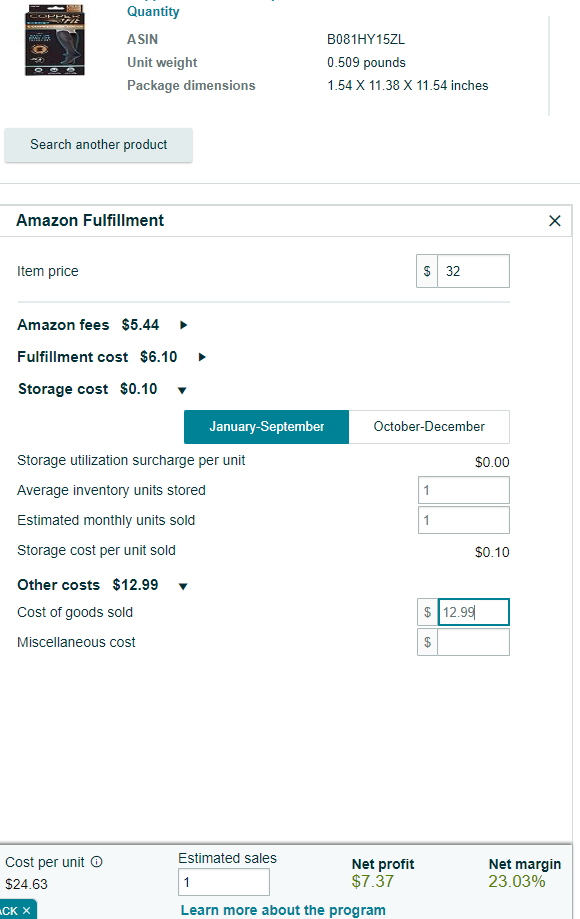Switch to October-December storage period
The image size is (580, 919).
(429, 427)
